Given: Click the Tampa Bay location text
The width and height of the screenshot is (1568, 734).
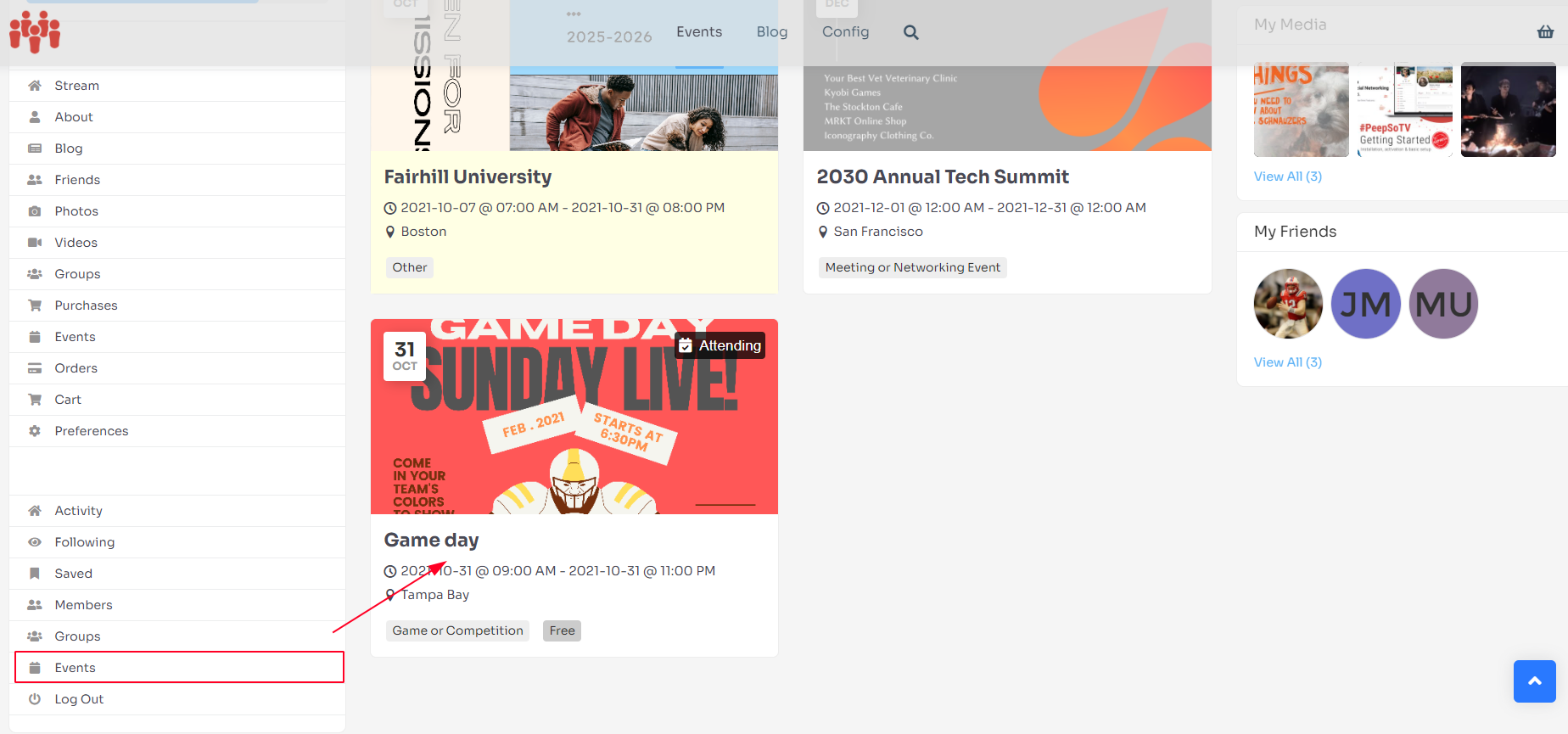Looking at the screenshot, I should click(x=435, y=595).
